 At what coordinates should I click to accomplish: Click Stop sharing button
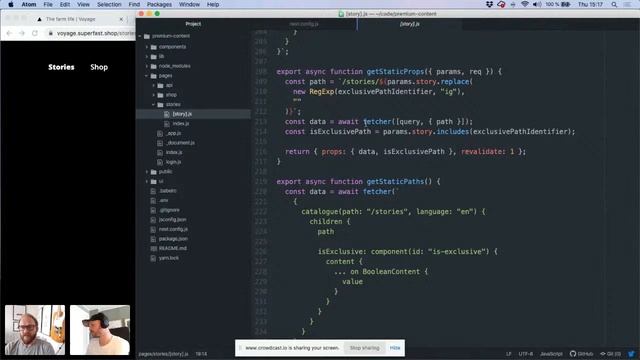pyautogui.click(x=364, y=348)
